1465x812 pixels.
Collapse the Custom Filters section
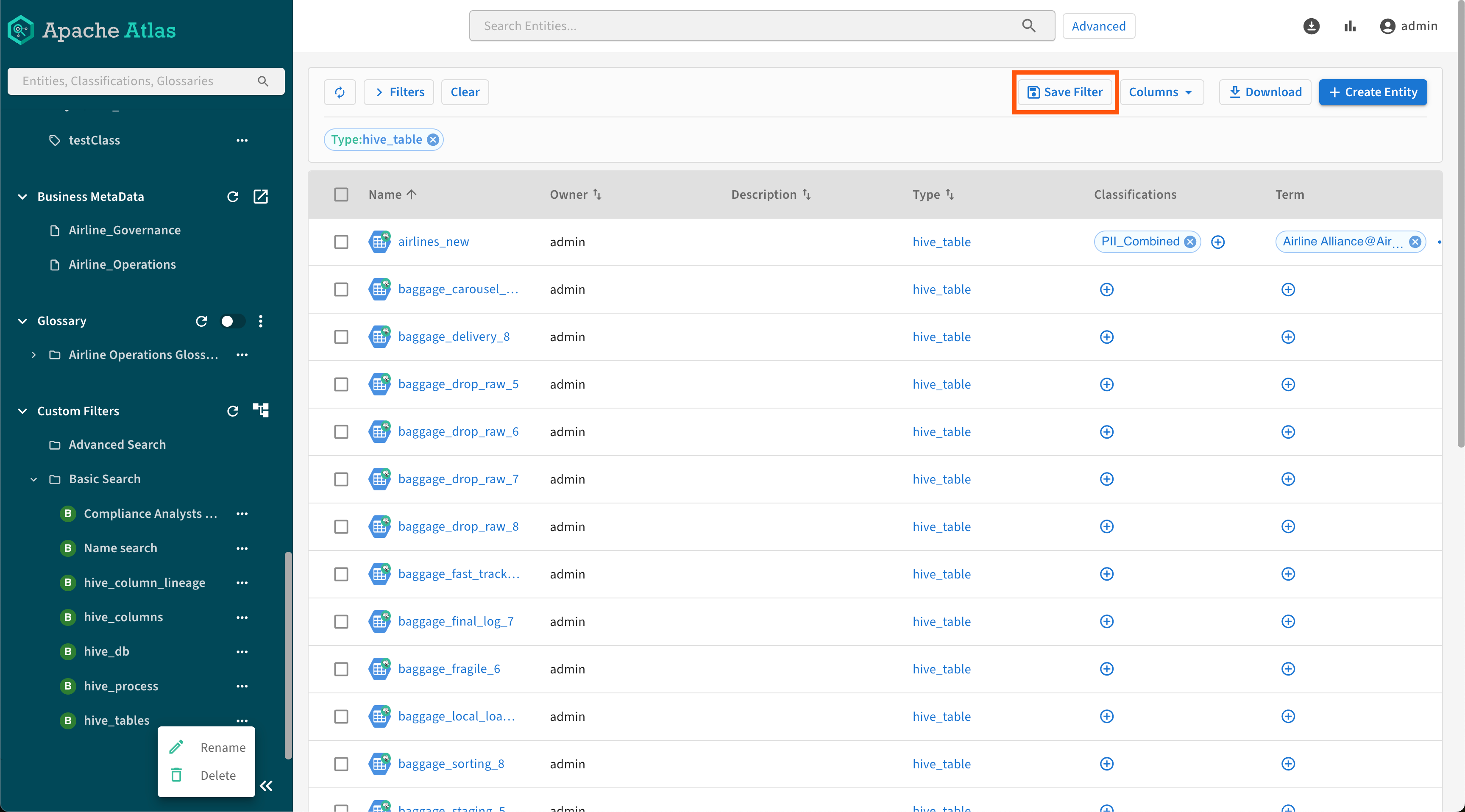[22, 411]
